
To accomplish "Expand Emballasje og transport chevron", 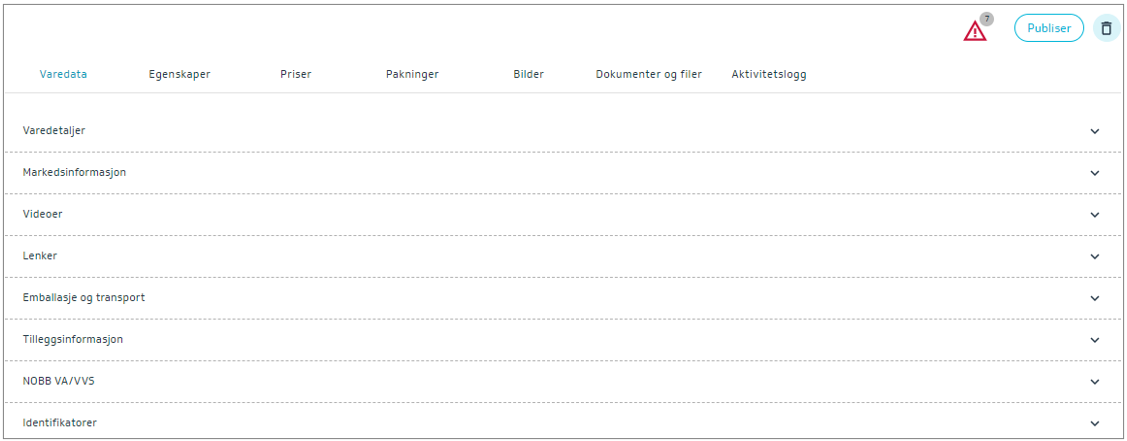I will click(x=1095, y=298).
